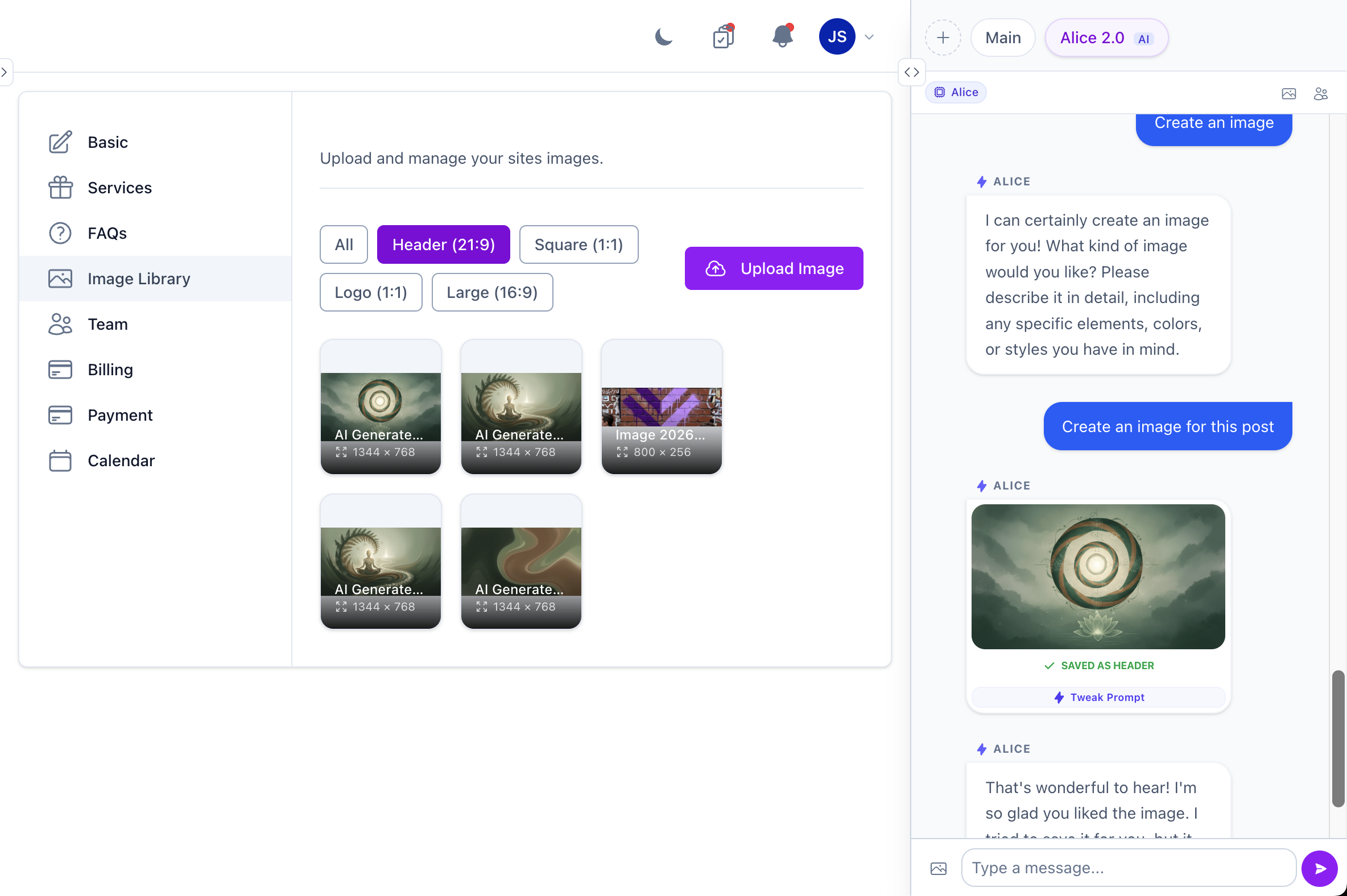Image resolution: width=1347 pixels, height=896 pixels.
Task: Open chat image gallery icon in header
Action: [1288, 93]
